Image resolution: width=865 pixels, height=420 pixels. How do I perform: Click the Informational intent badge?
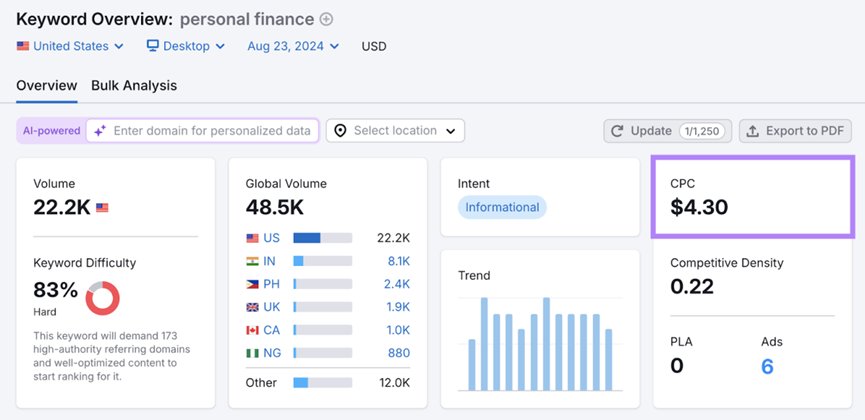click(x=502, y=207)
